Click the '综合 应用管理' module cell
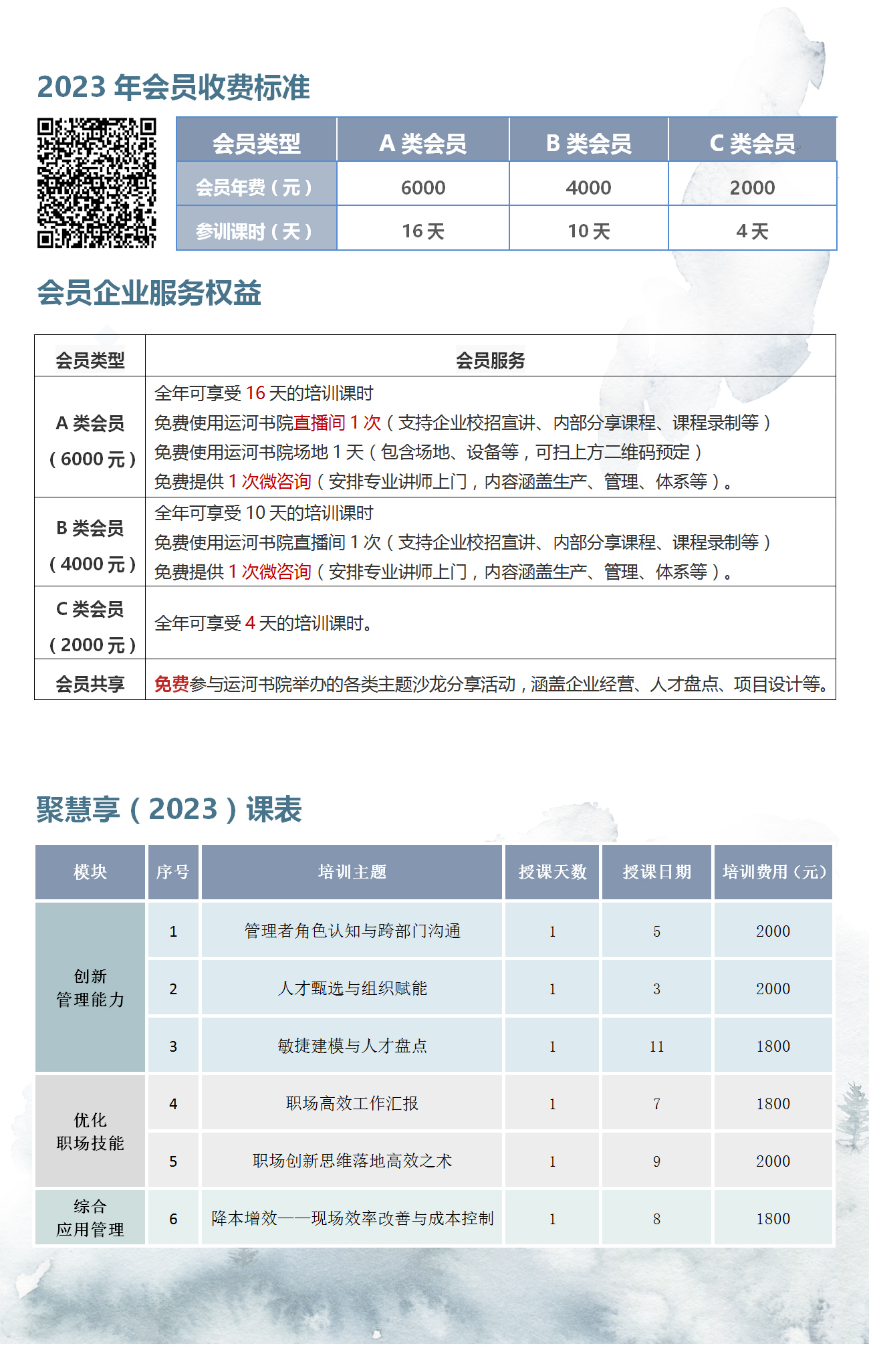This screenshot has height=1372, width=869. [x=90, y=1218]
